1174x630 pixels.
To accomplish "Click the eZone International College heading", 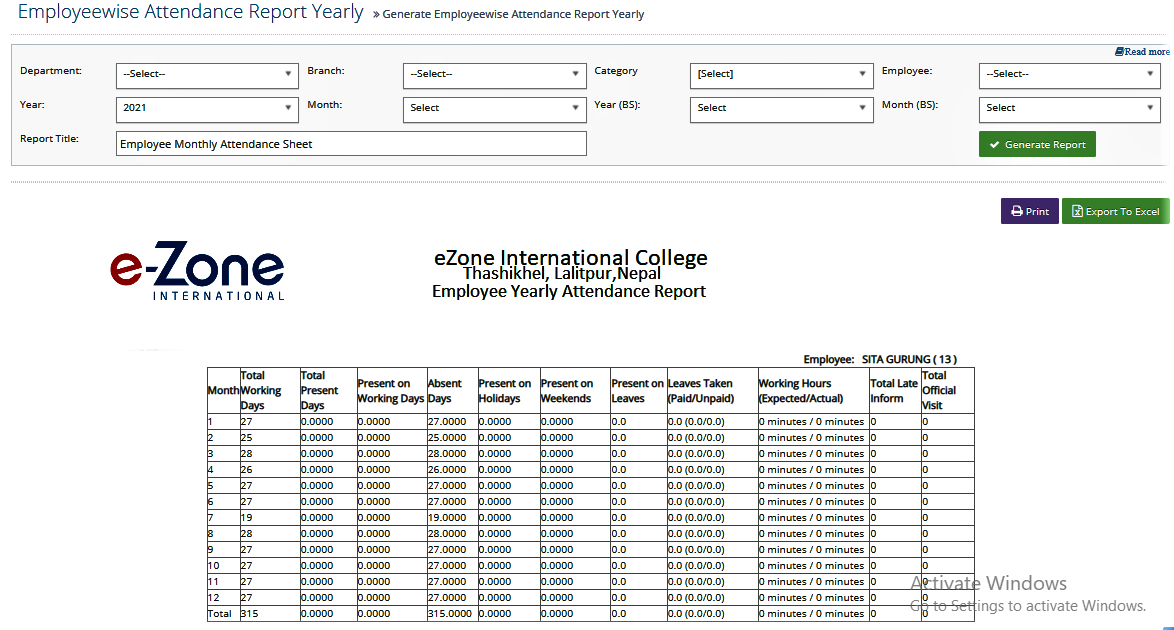I will [x=571, y=257].
